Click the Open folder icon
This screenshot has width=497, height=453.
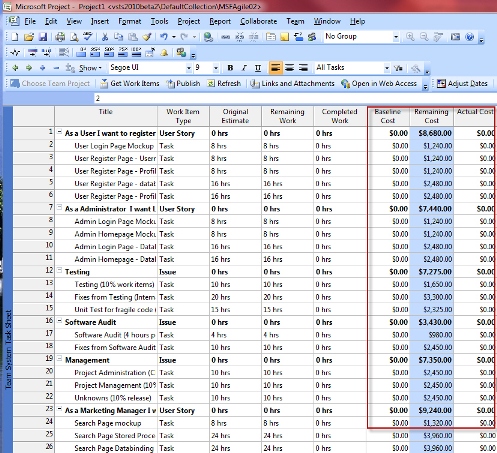pyautogui.click(x=29, y=37)
